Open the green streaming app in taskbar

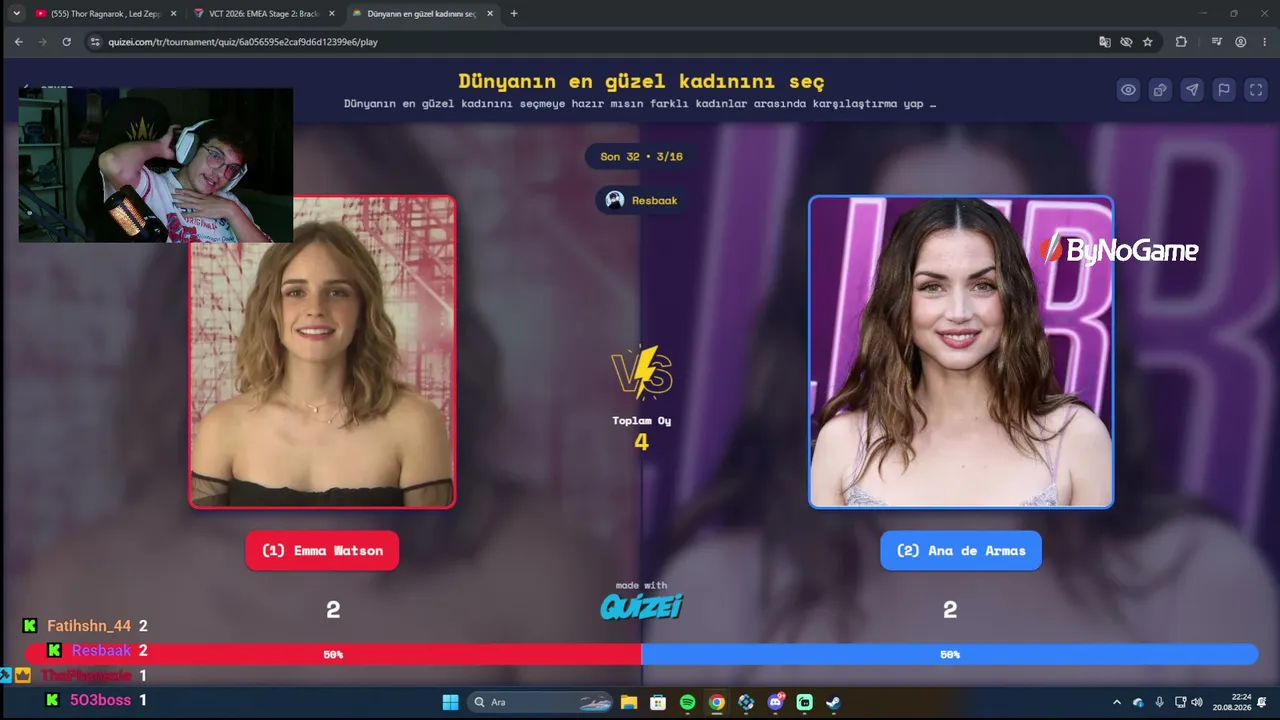805,702
